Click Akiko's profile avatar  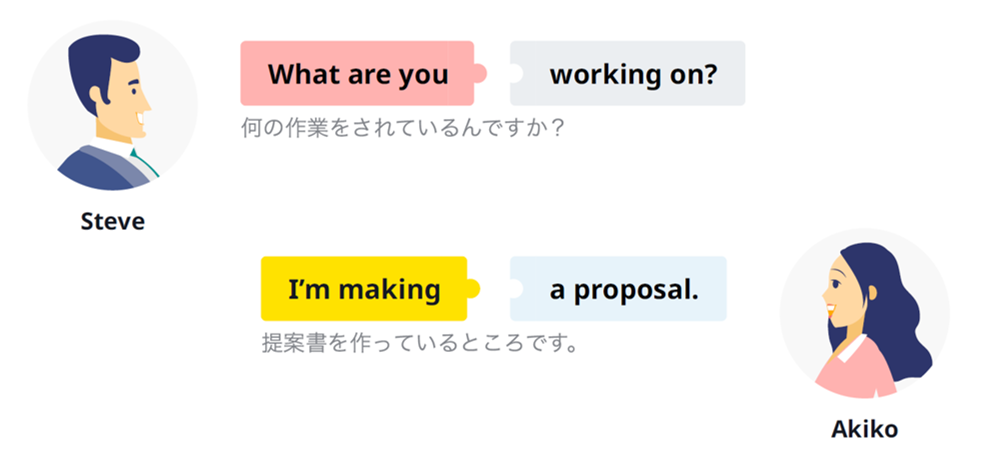pos(863,314)
